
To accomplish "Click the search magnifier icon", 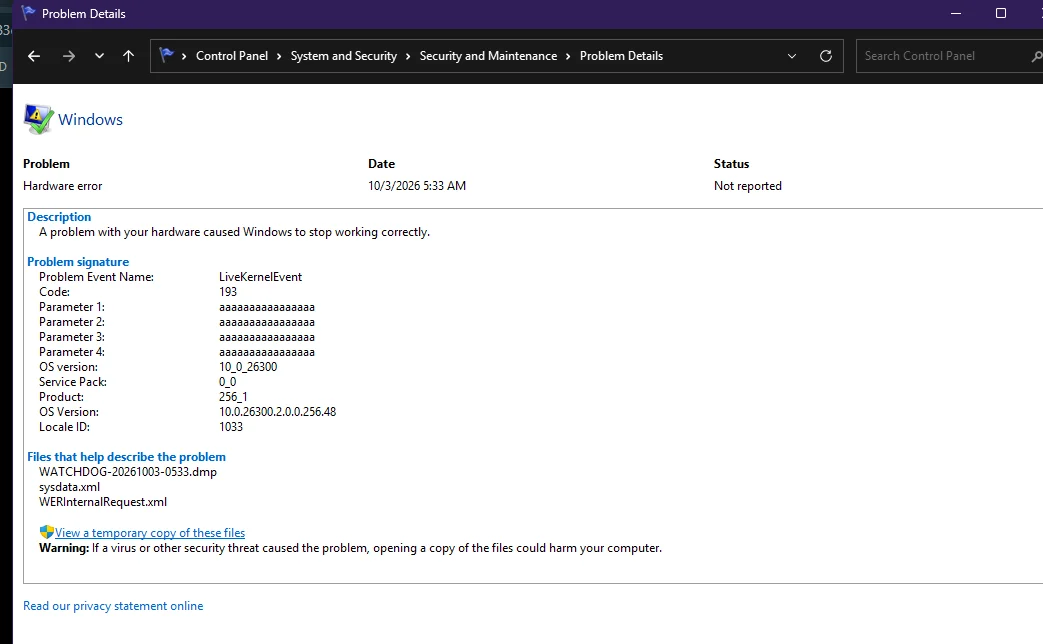I will [1036, 57].
